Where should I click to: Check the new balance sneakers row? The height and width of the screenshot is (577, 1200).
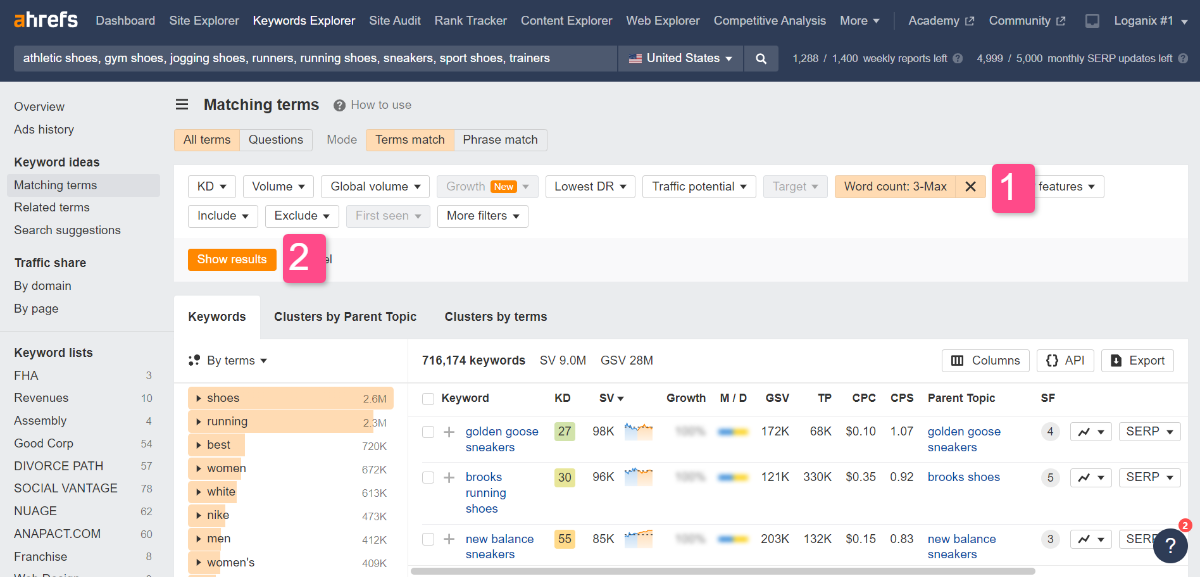pyautogui.click(x=428, y=539)
